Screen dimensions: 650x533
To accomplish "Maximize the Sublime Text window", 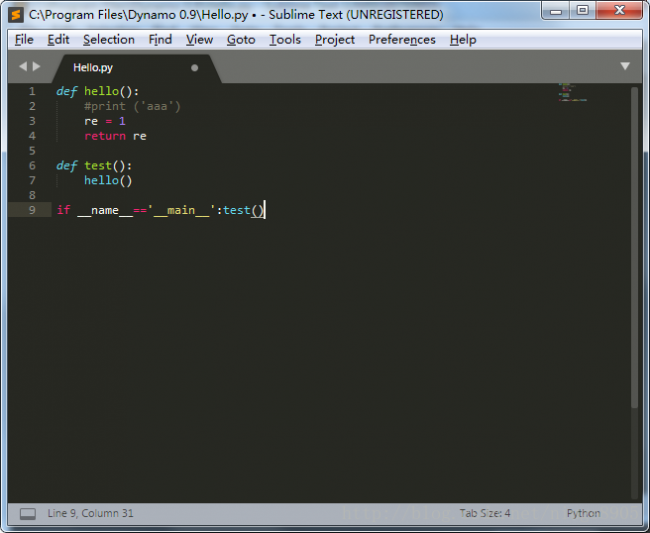I will click(582, 12).
